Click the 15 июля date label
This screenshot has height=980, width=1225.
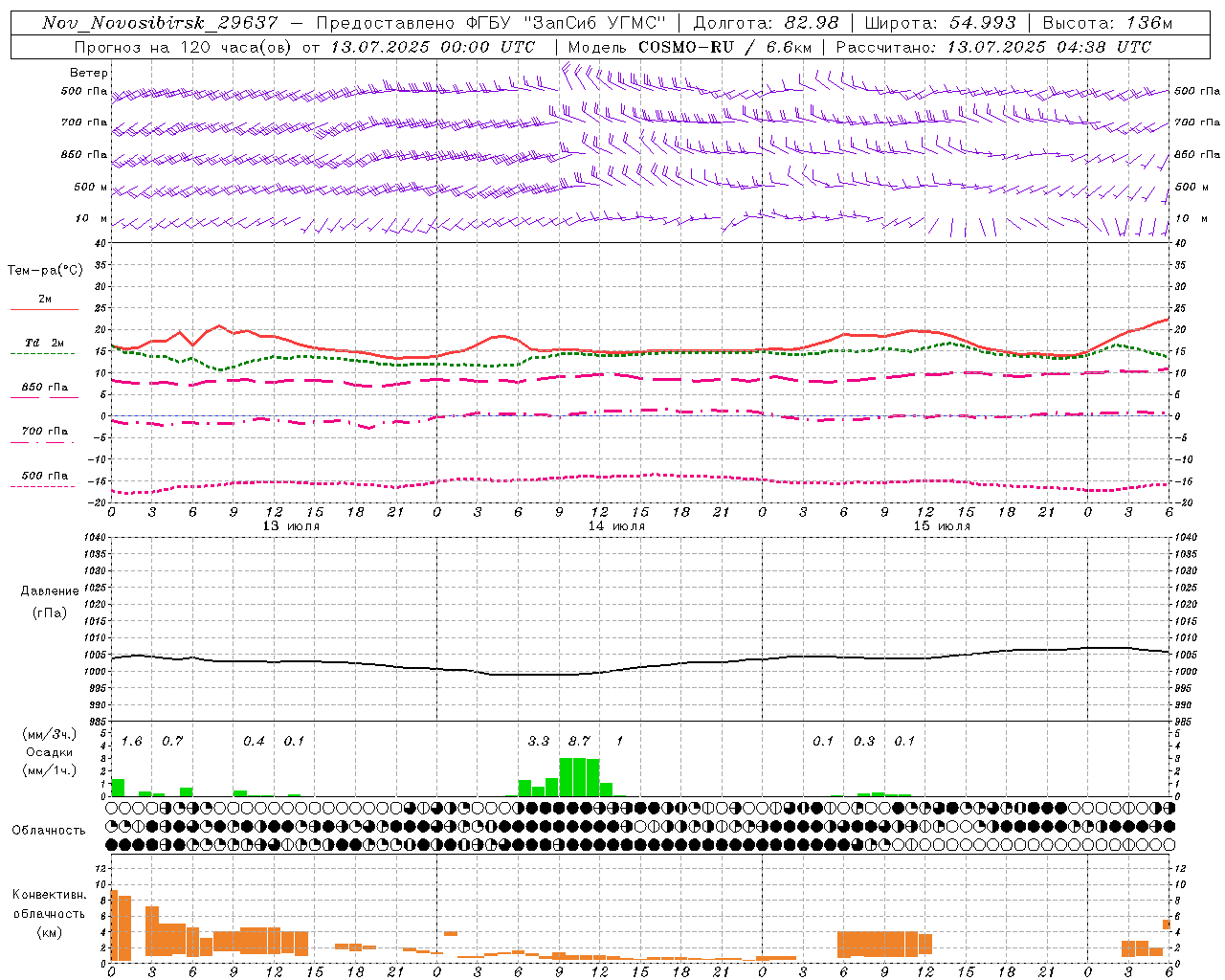[x=942, y=526]
